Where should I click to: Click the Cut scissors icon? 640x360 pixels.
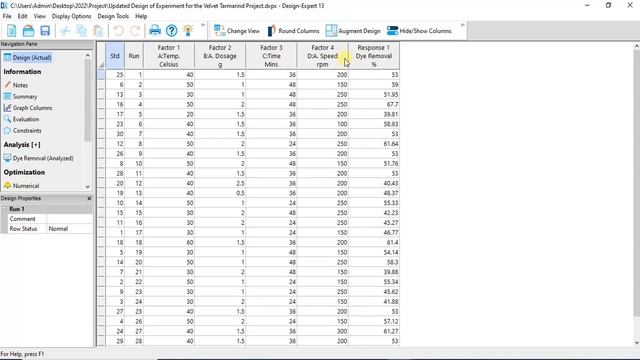tap(65, 31)
